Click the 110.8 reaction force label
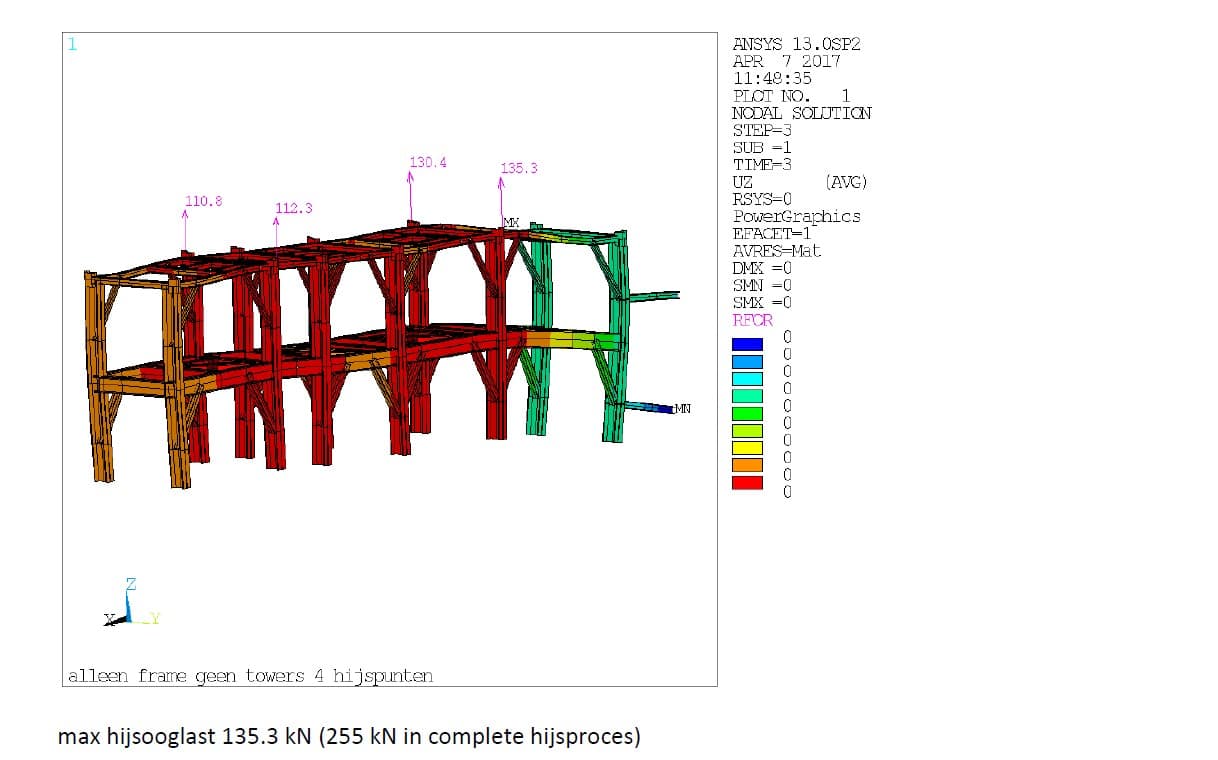The image size is (1218, 760). (x=203, y=201)
